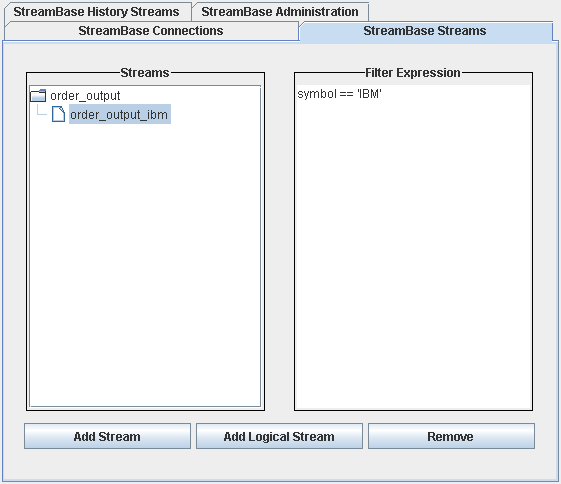Screen dimensions: 561x484
Task: Click the folder icon beside order_output
Action: [38, 96]
